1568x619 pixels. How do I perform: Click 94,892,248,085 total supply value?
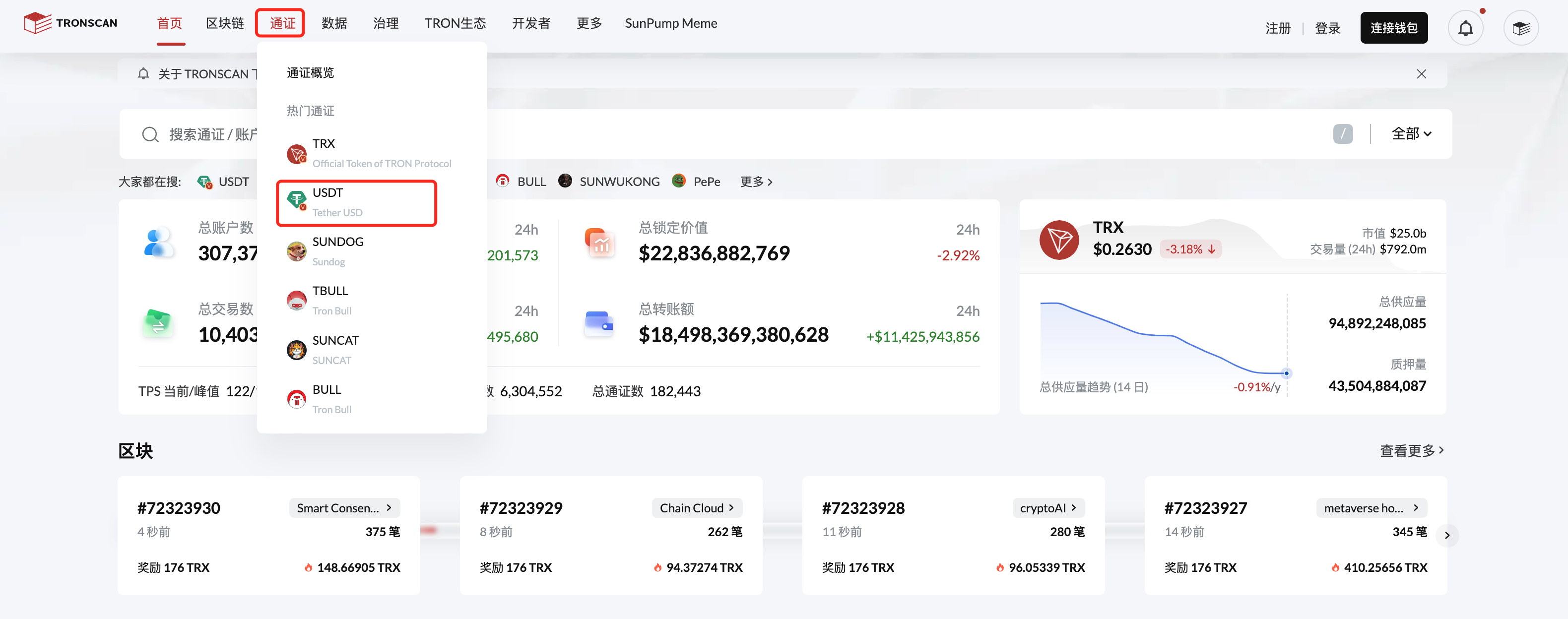[1377, 323]
